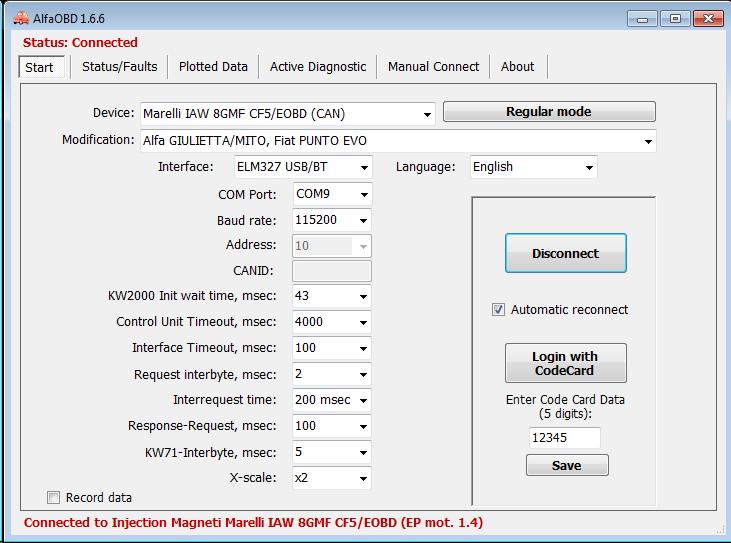
Task: Click the Code Card digits input field
Action: (x=564, y=437)
